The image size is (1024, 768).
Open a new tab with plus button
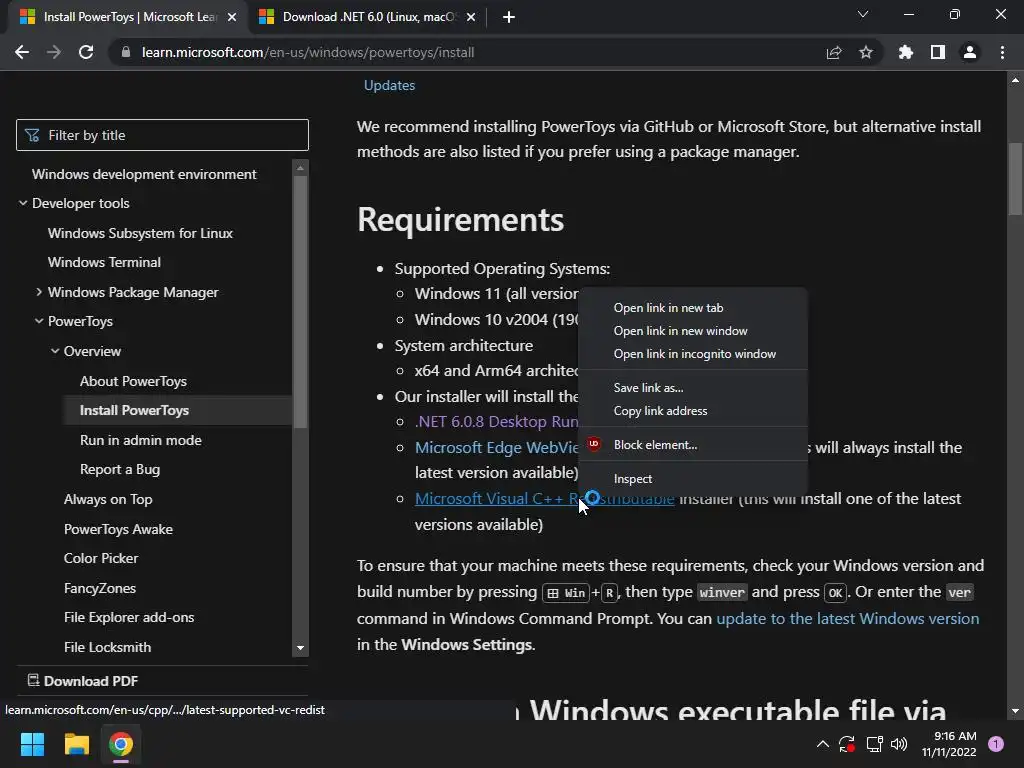click(x=509, y=17)
